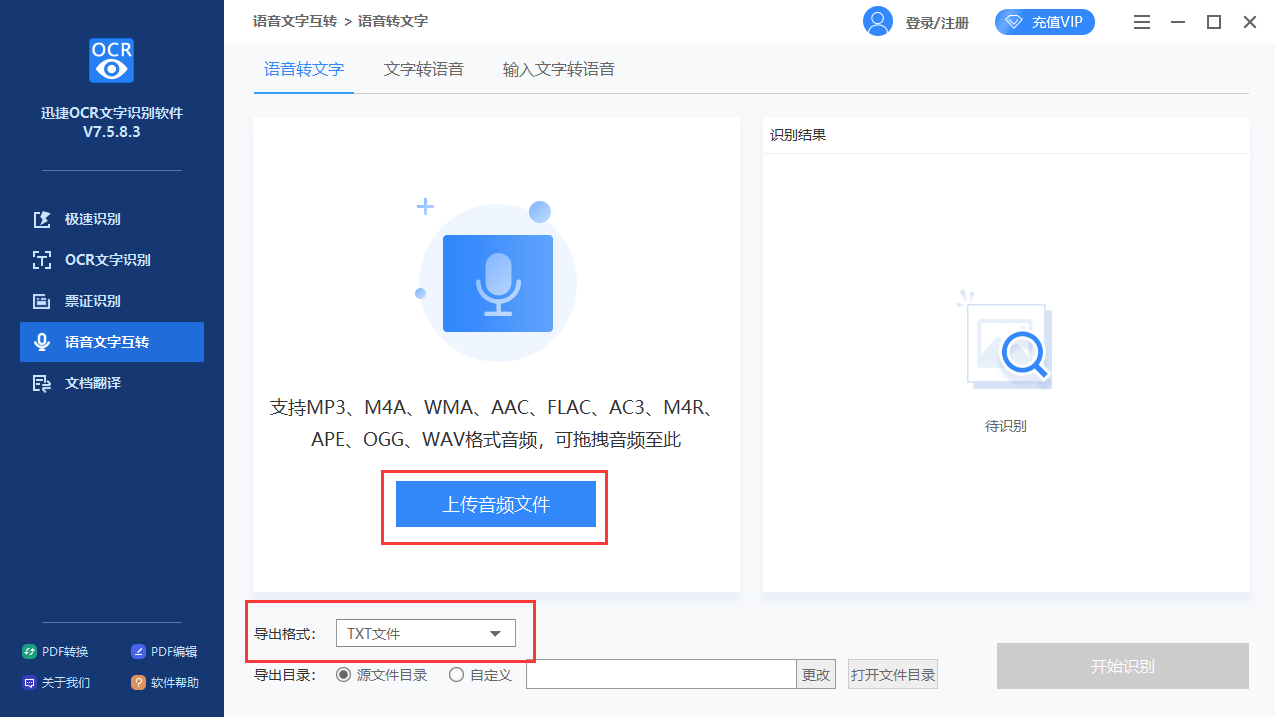Click the 更改 directory button
This screenshot has width=1275, height=717.
point(816,675)
